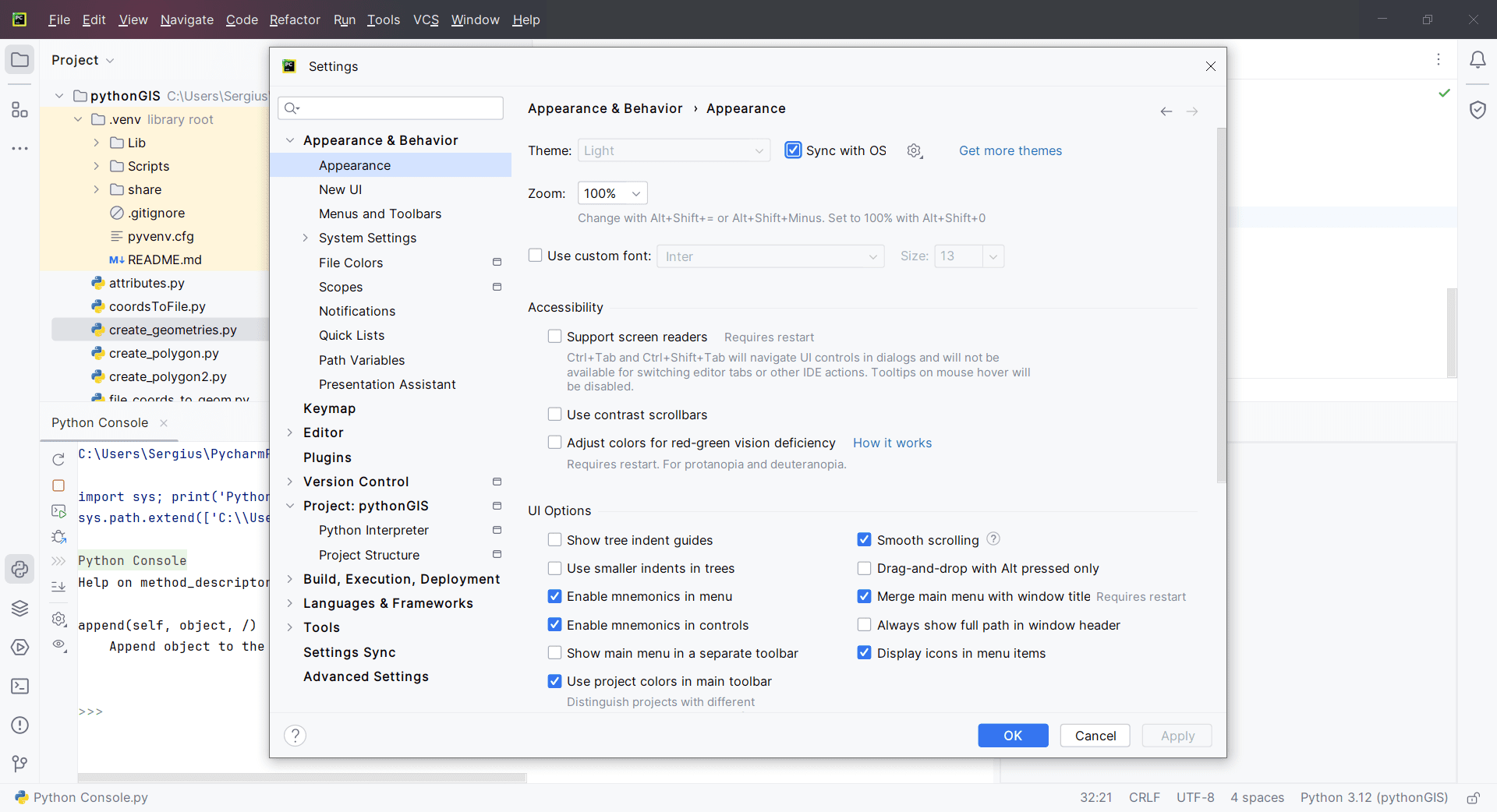Click the settings help question mark
Screen dimensions: 1497x812
(295, 736)
